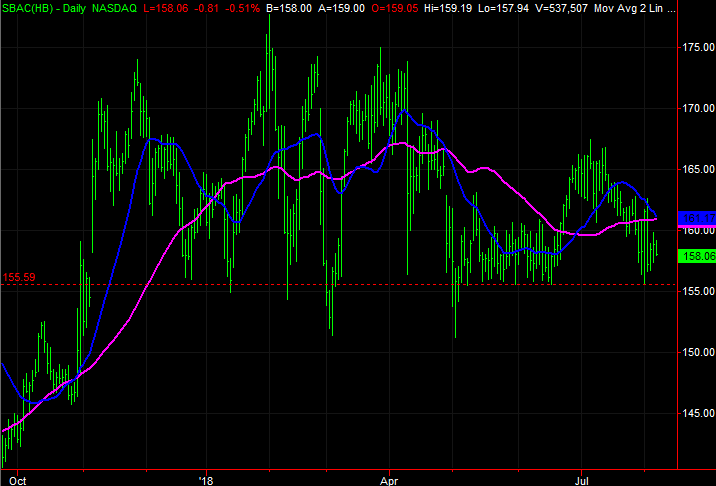Click the percent change -0.51%
The height and width of the screenshot is (486, 716).
(245, 8)
